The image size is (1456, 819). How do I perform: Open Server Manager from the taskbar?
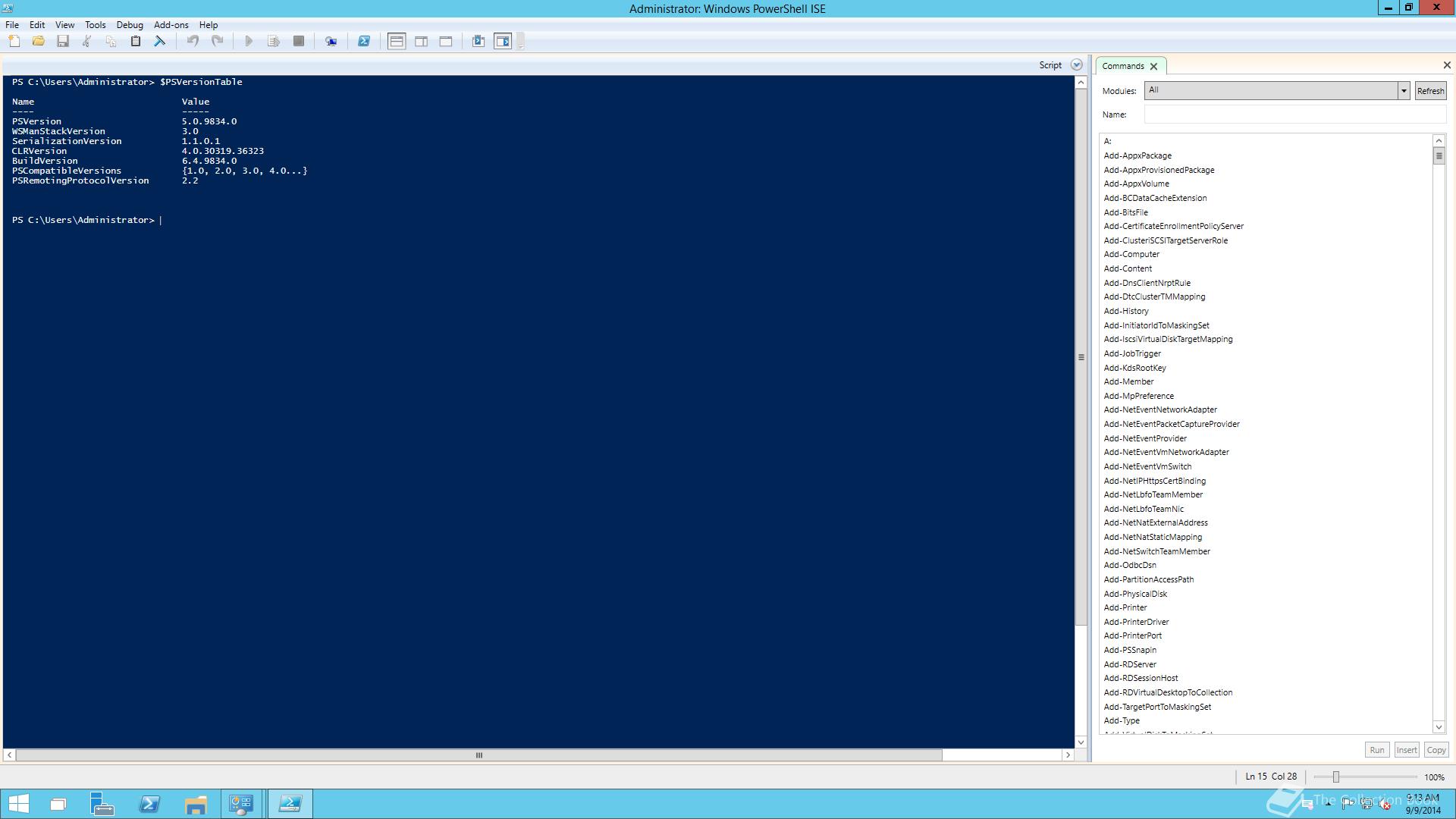tap(102, 804)
